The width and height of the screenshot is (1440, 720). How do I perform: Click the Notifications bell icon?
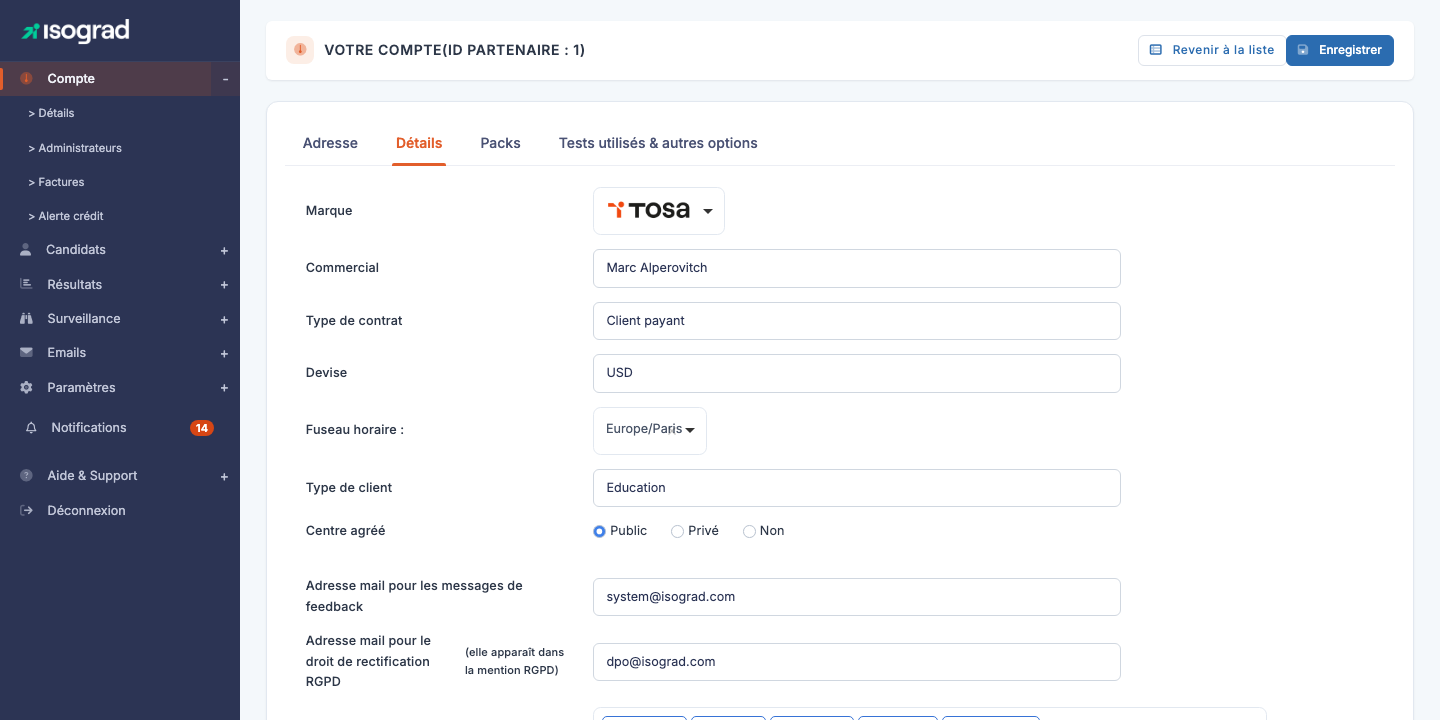31,428
